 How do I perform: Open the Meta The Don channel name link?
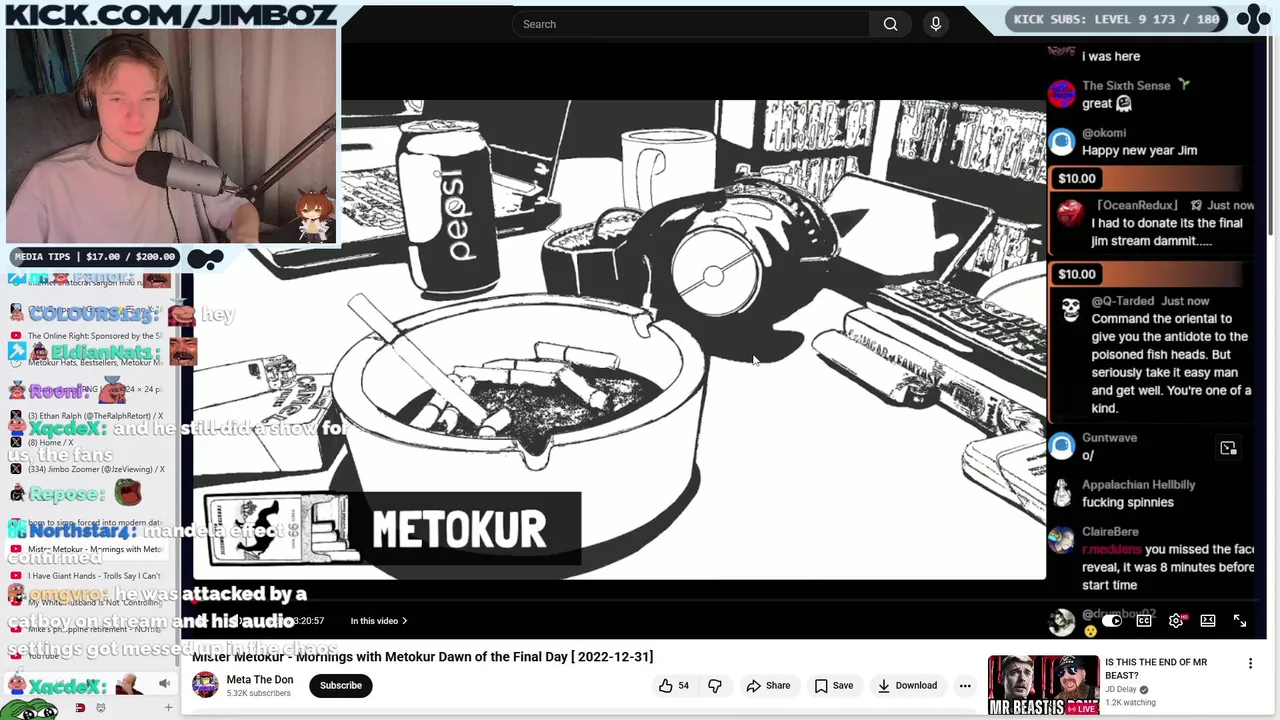260,680
